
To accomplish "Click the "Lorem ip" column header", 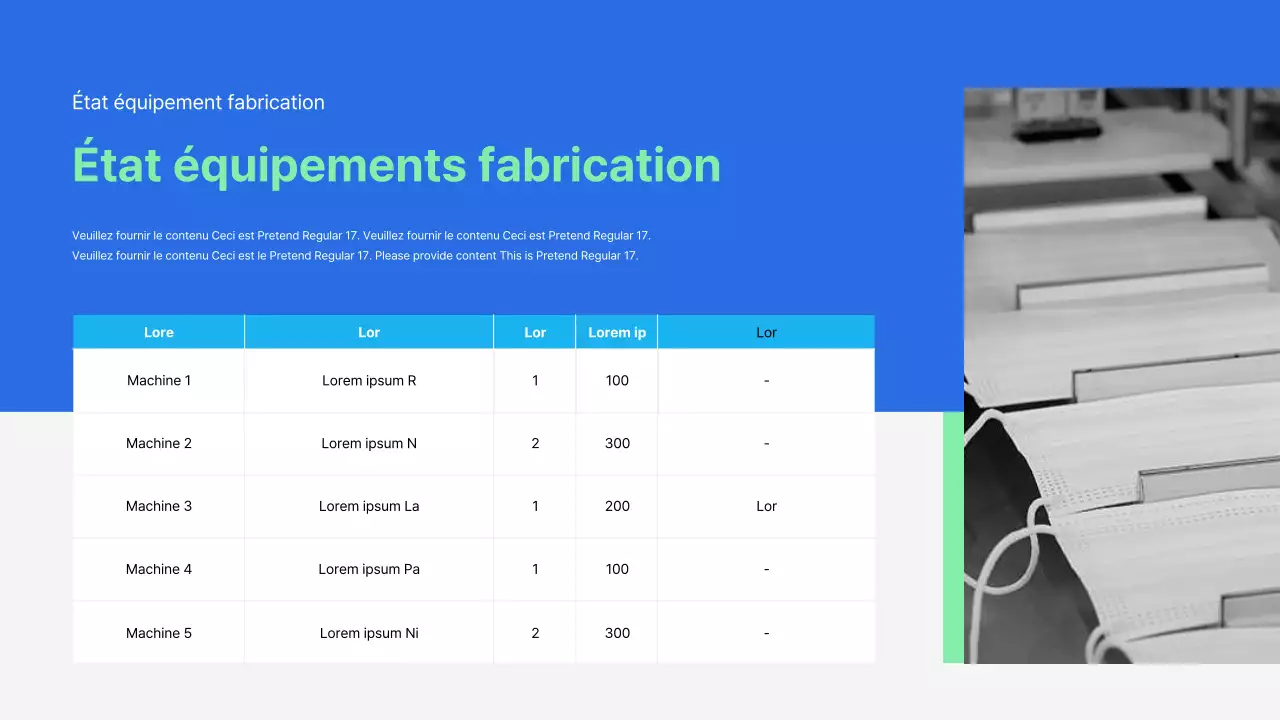I will [x=616, y=332].
